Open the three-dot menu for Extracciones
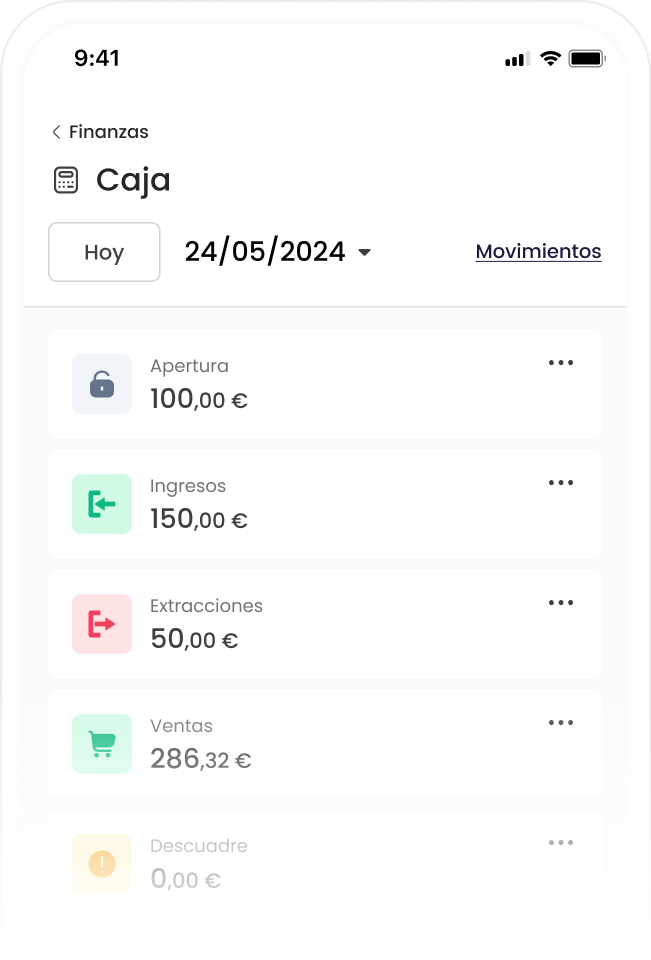 coord(561,603)
